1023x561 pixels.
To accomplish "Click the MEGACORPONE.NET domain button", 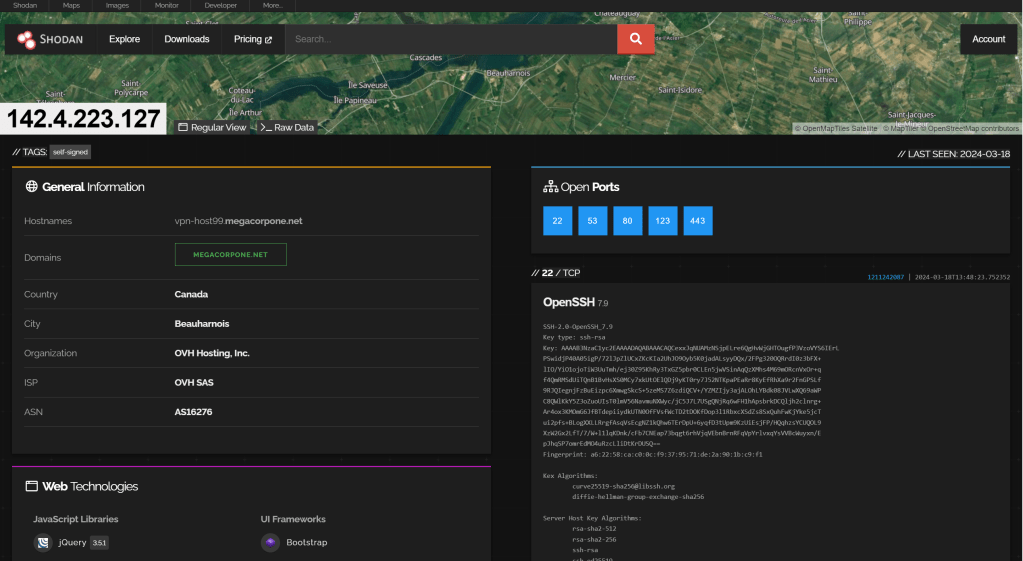I will [230, 255].
